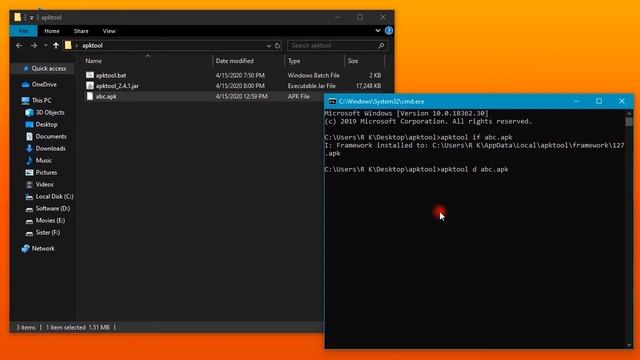Click the forward navigation arrow in Explorer
The height and width of the screenshot is (360, 640).
tap(34, 46)
